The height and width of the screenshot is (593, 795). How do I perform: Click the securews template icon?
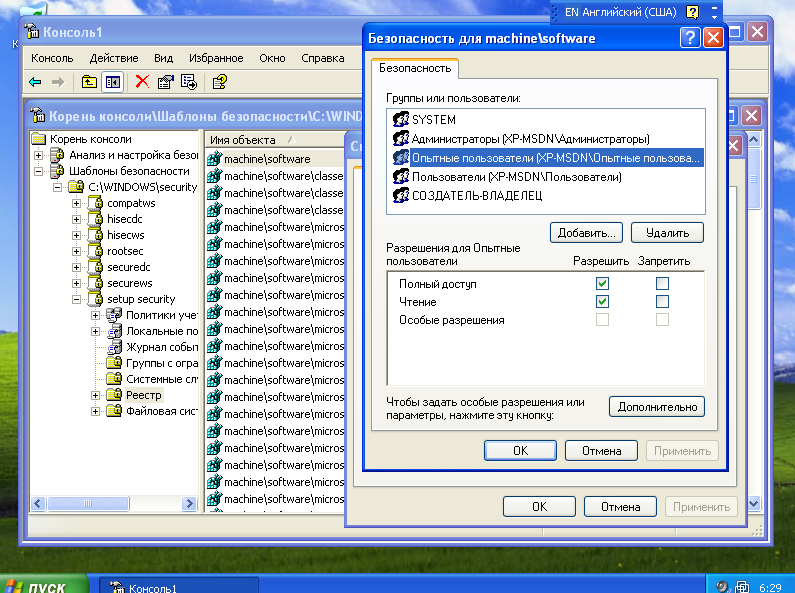point(95,283)
